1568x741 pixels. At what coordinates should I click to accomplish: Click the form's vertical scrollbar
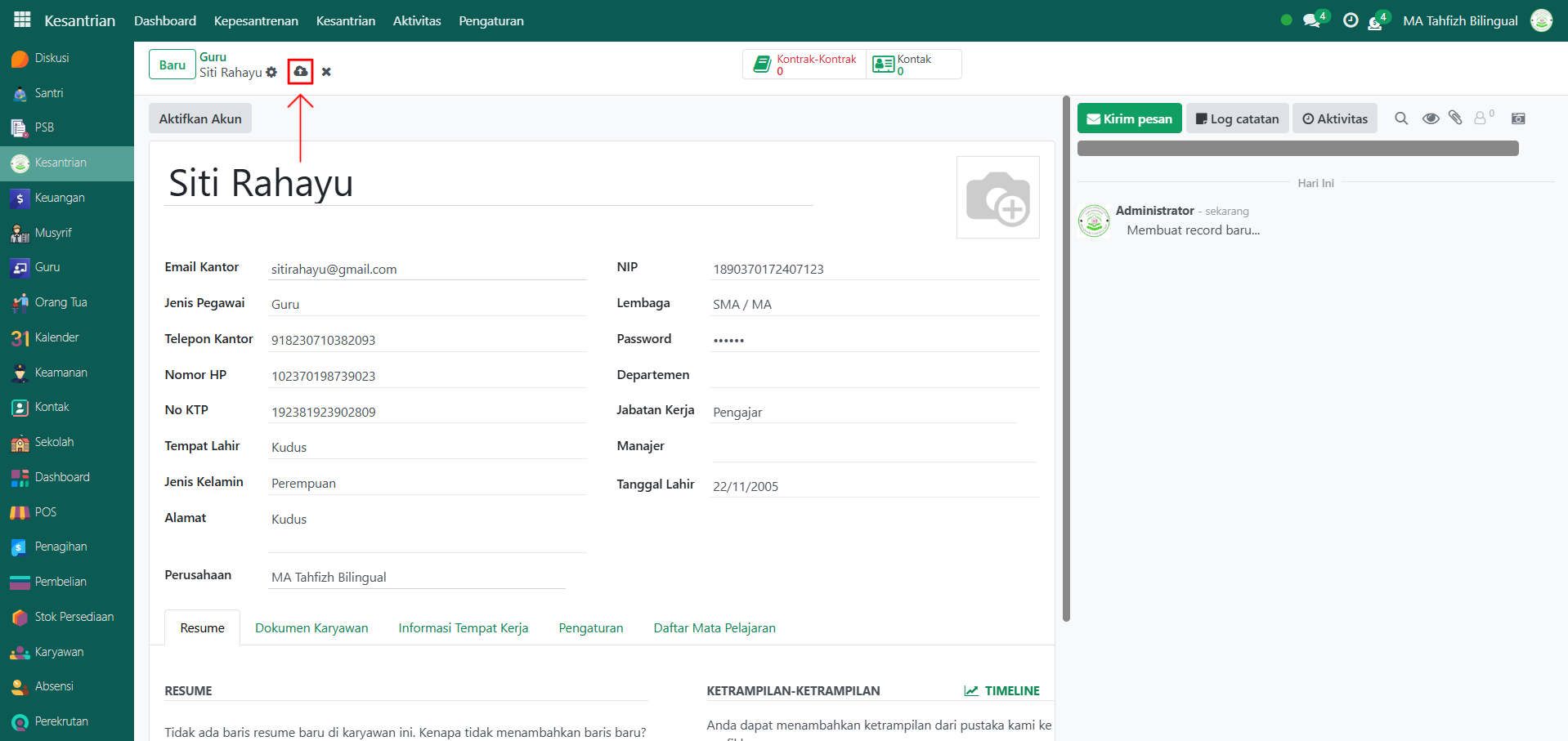click(1066, 359)
